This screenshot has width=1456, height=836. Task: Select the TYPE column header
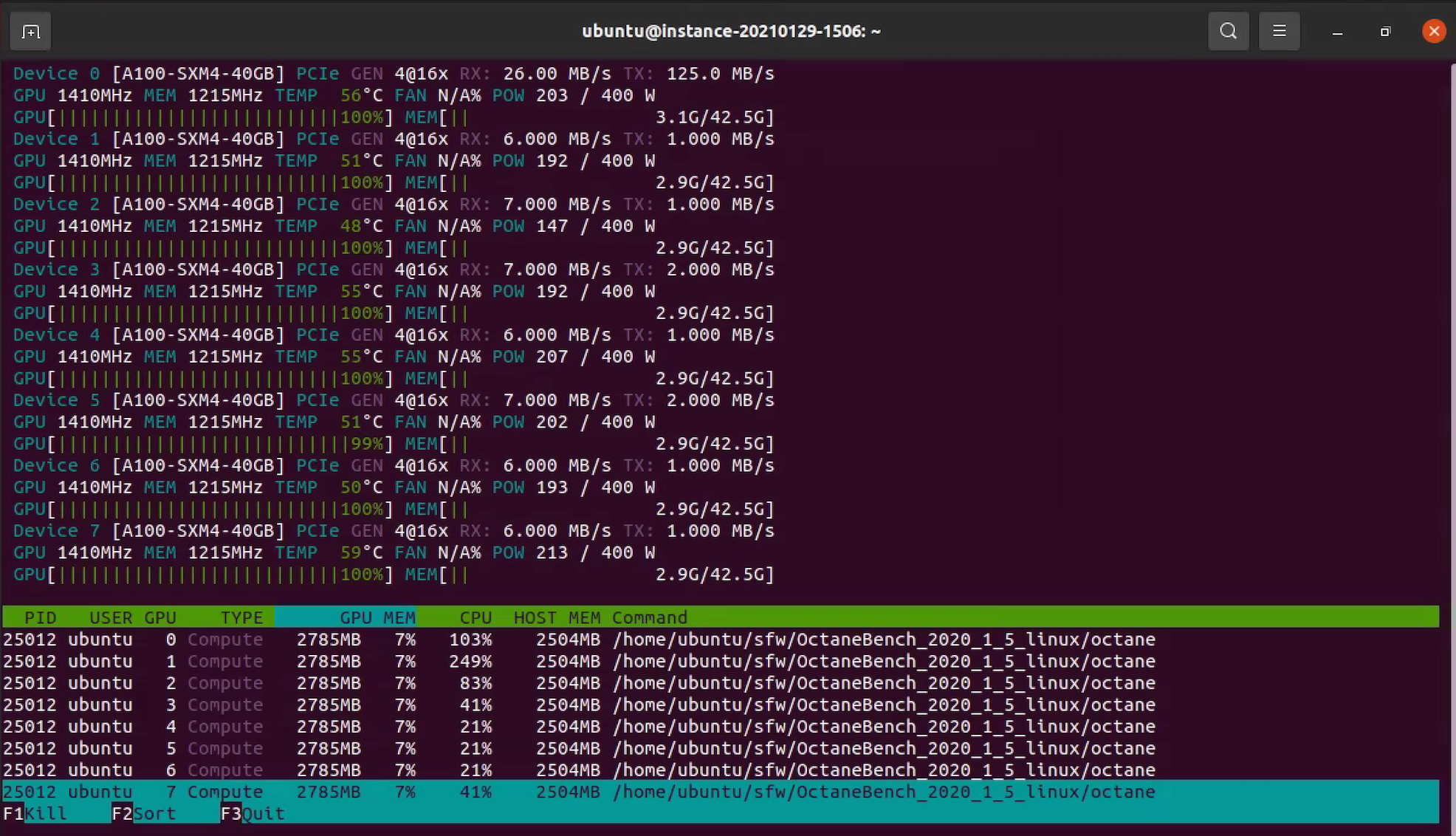(x=241, y=617)
